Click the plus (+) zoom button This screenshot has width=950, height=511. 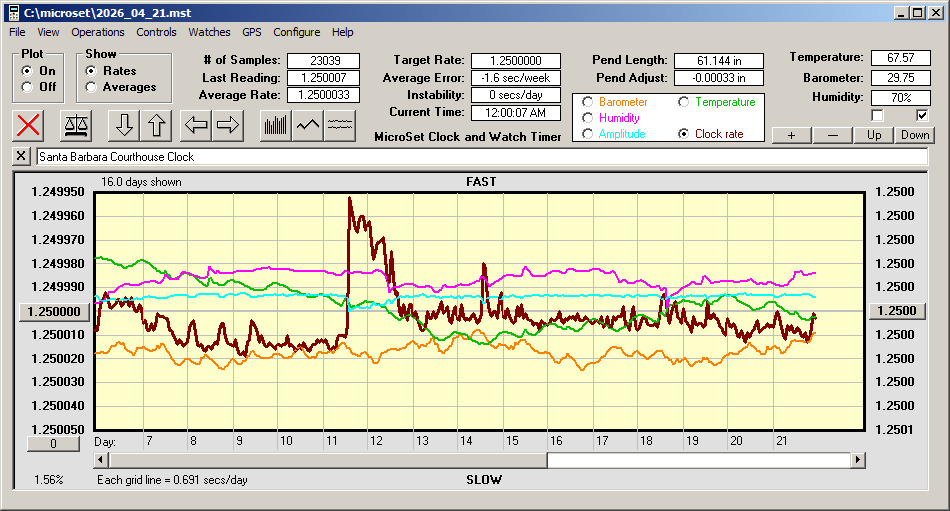point(791,135)
